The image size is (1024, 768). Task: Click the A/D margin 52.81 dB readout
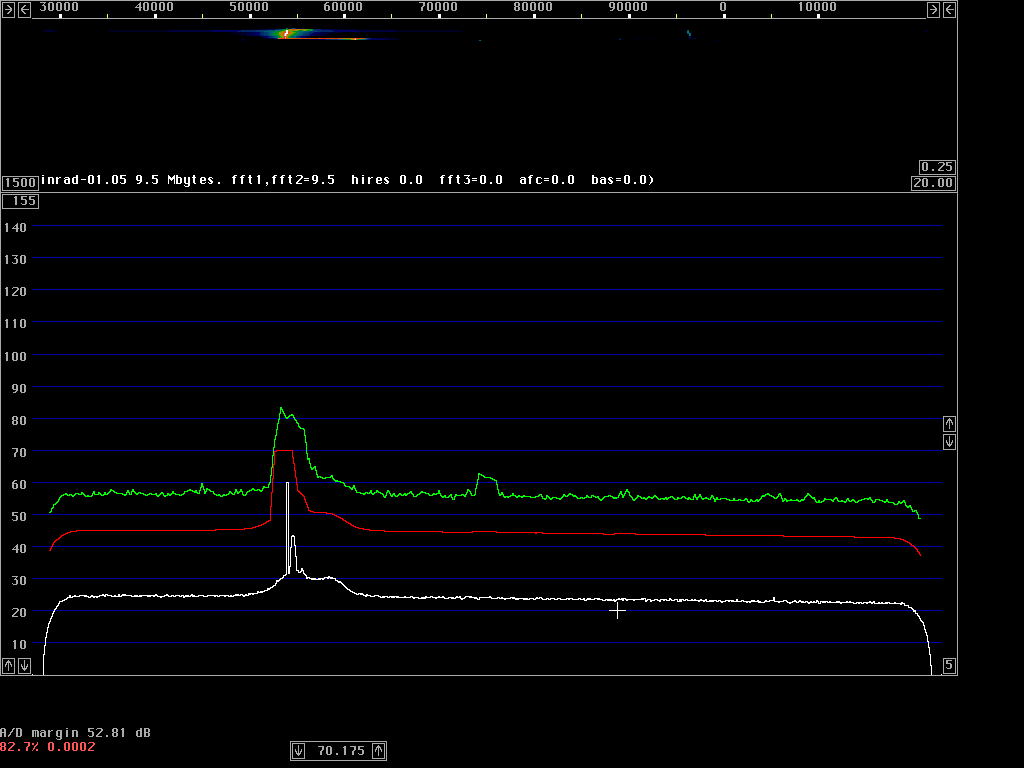tap(75, 733)
